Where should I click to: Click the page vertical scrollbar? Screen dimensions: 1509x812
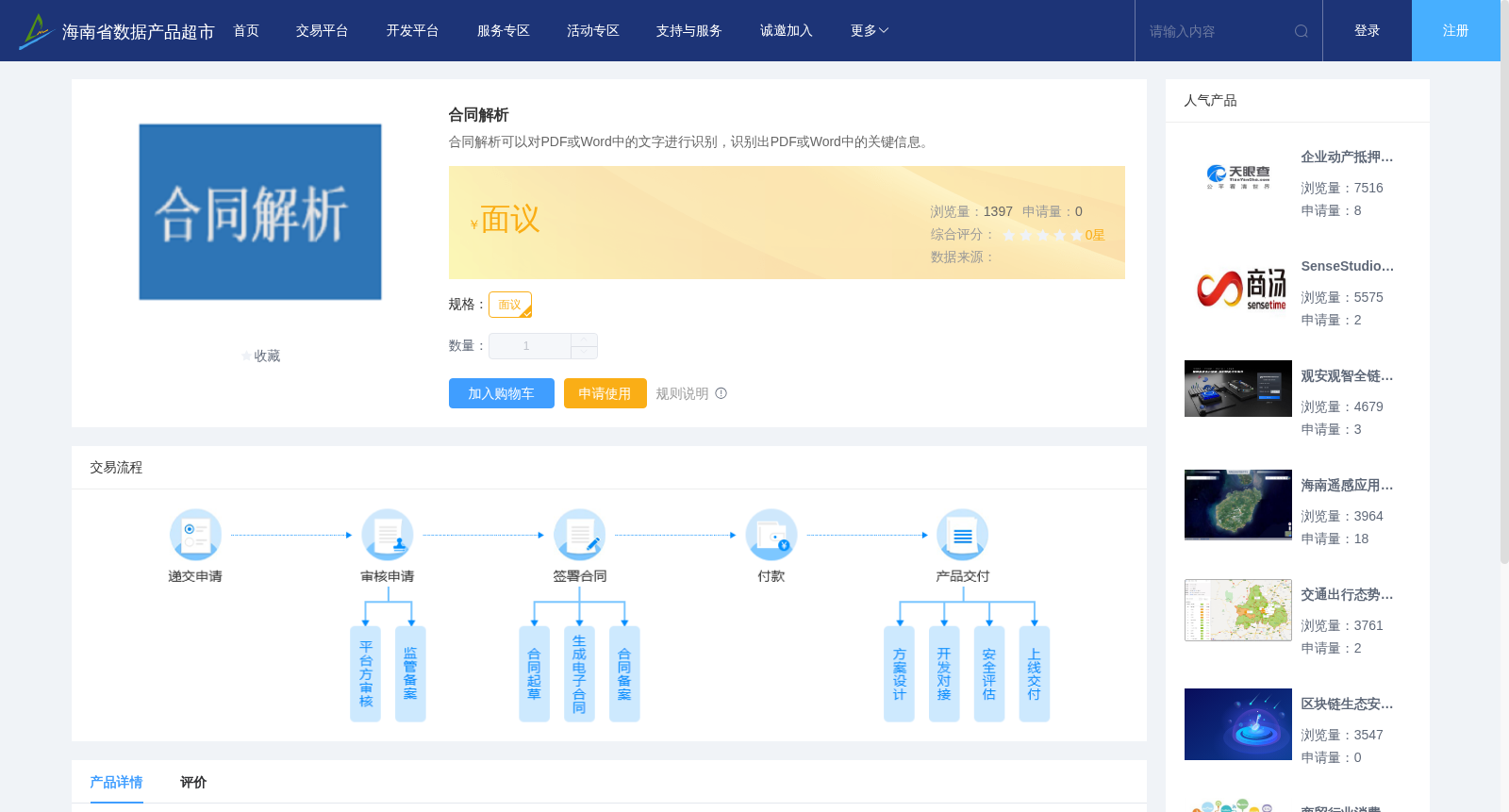(x=1504, y=283)
